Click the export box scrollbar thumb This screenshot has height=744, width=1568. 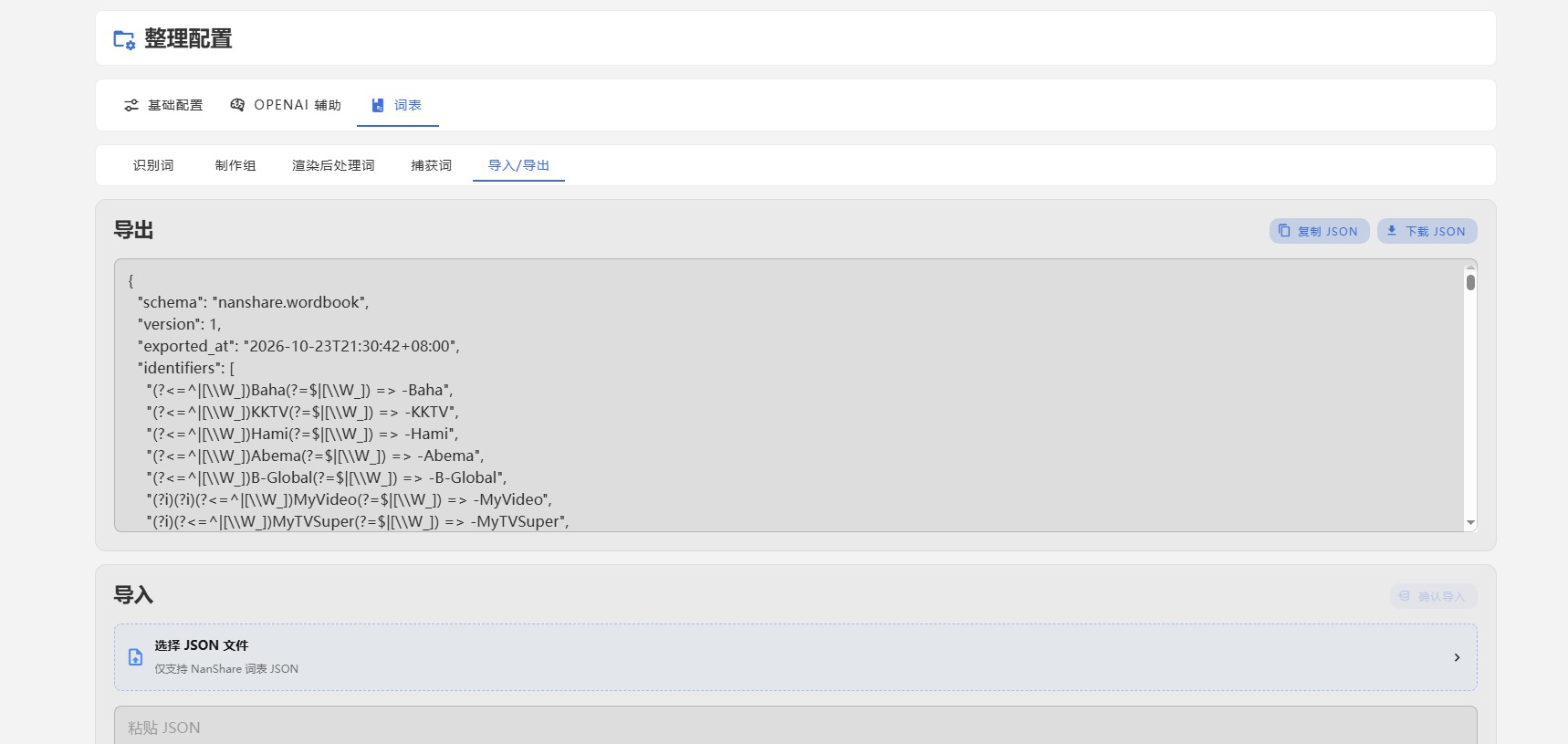coord(1470,282)
